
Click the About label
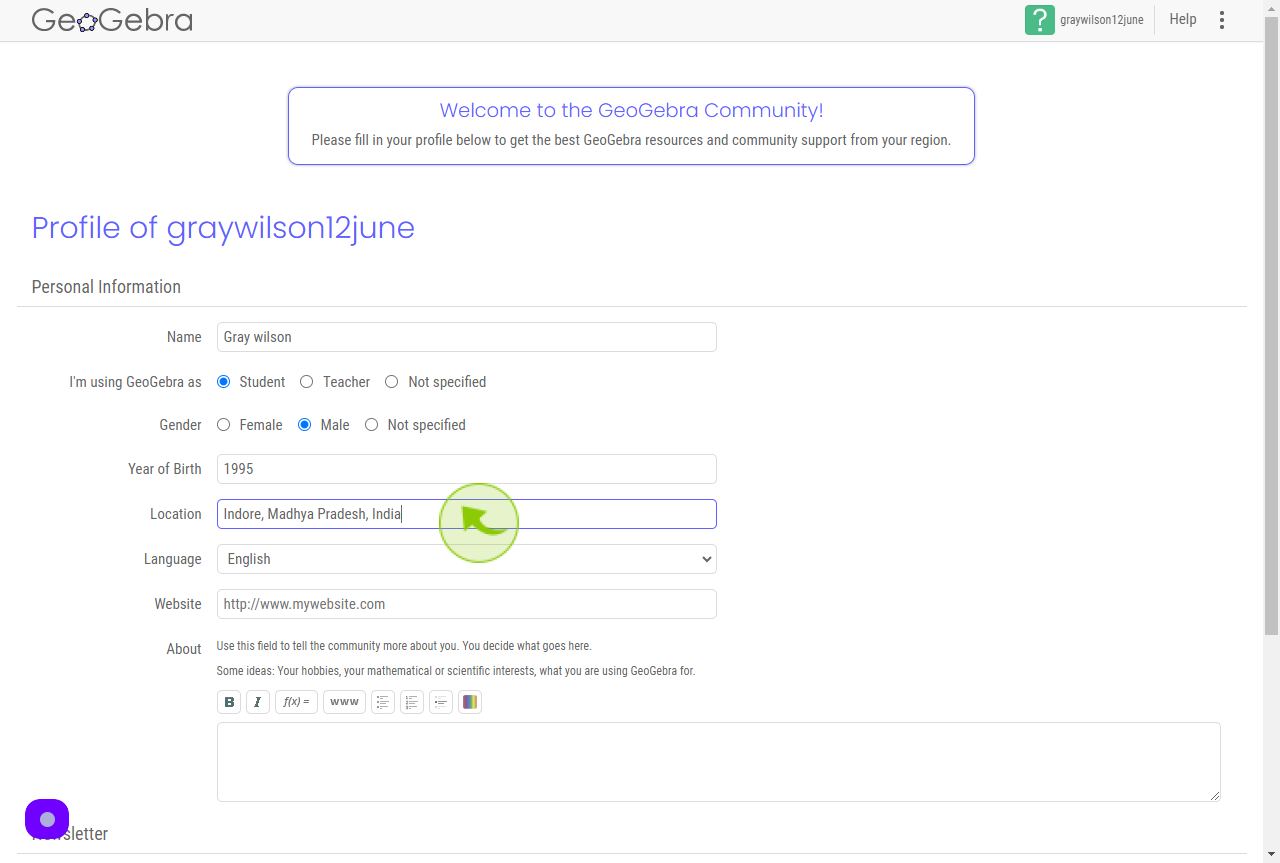[x=184, y=649]
